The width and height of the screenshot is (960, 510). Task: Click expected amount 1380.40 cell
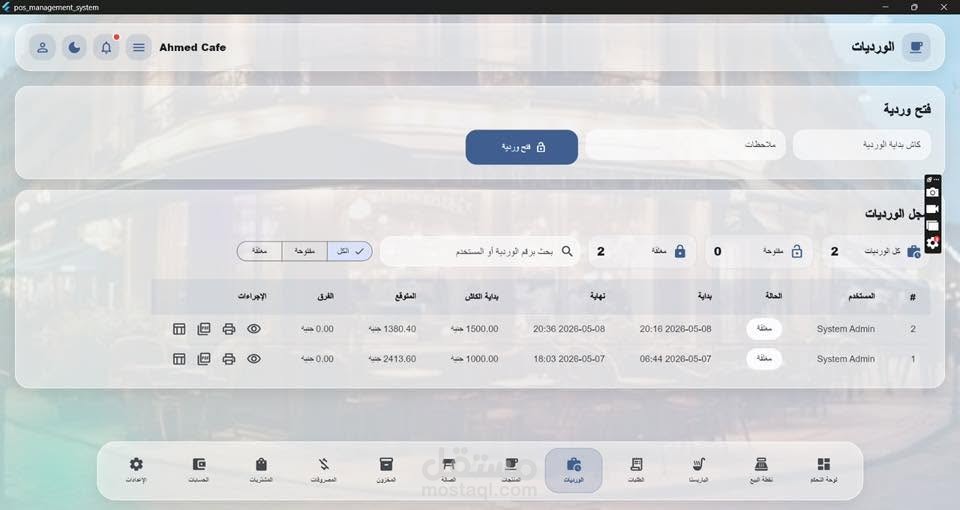(x=392, y=329)
